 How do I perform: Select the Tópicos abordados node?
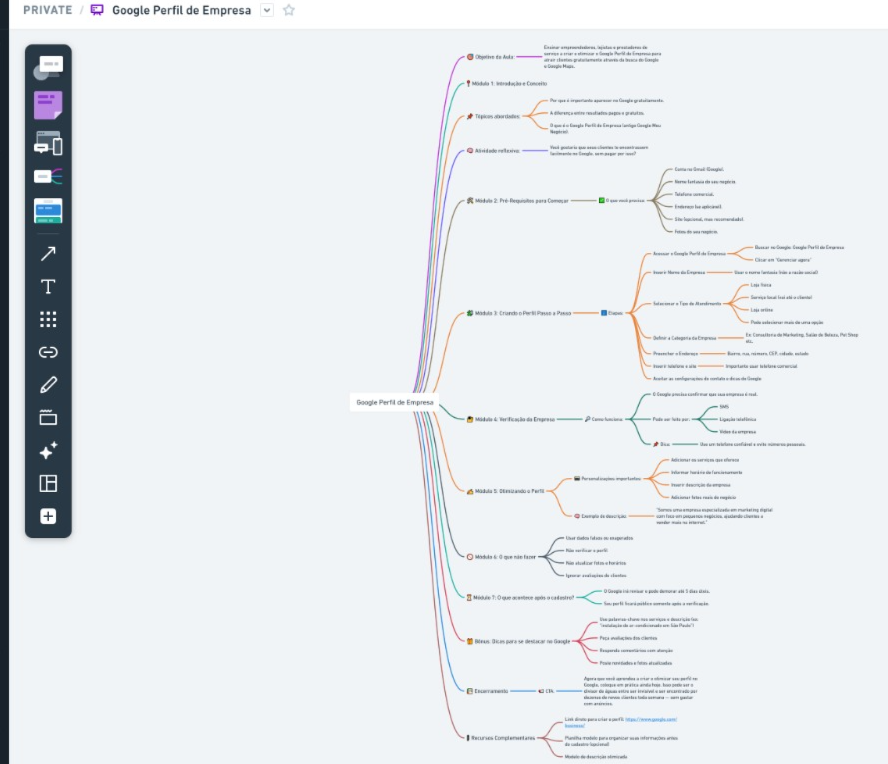coord(493,117)
